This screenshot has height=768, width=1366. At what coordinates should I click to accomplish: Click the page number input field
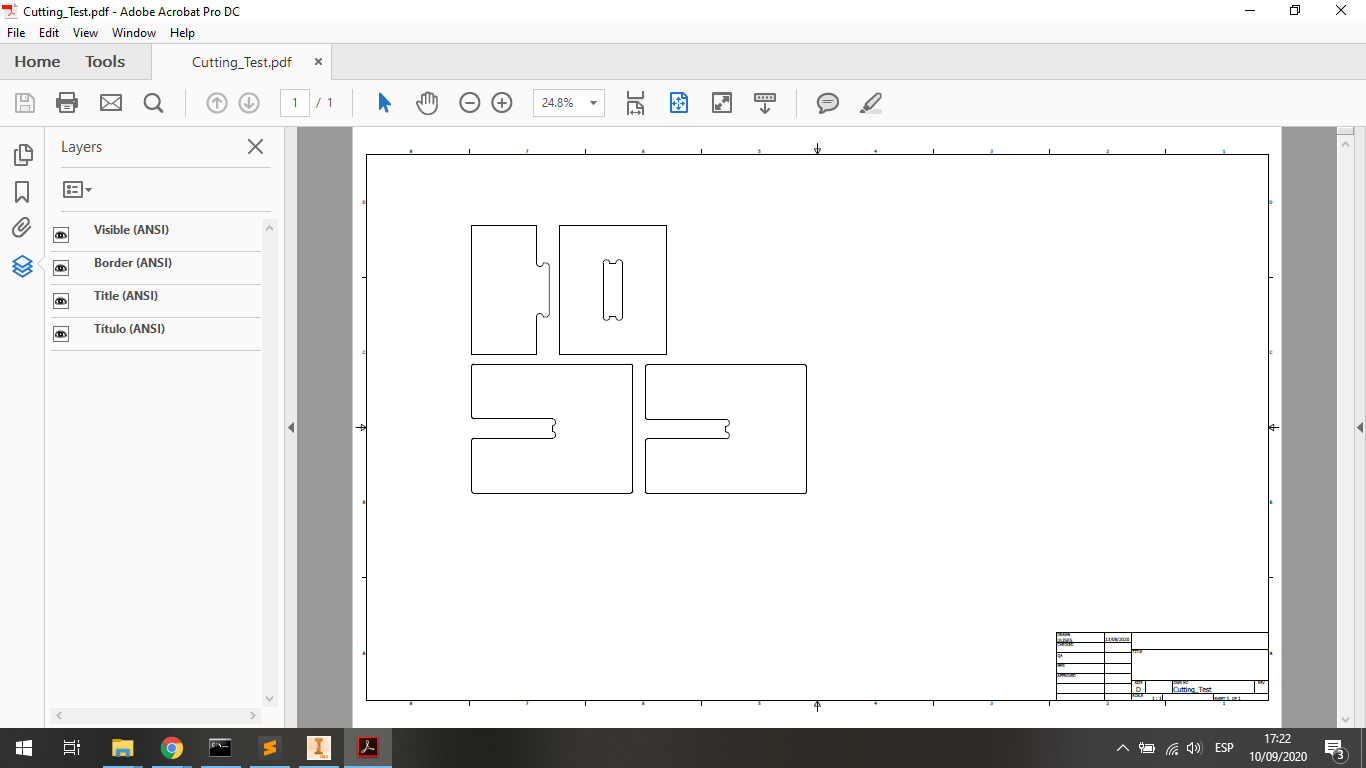[295, 103]
